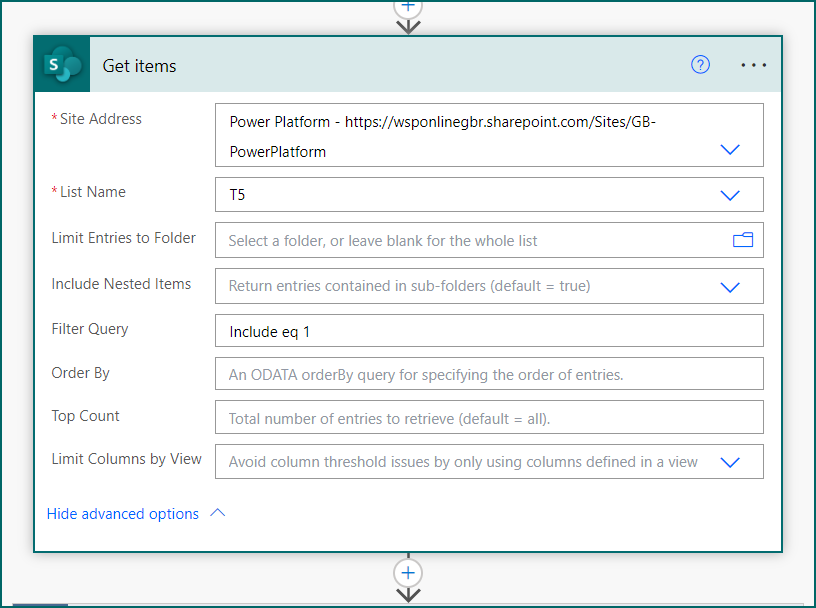Viewport: 816px width, 608px height.
Task: Expand the Include Nested Items dropdown arrow
Action: (730, 287)
